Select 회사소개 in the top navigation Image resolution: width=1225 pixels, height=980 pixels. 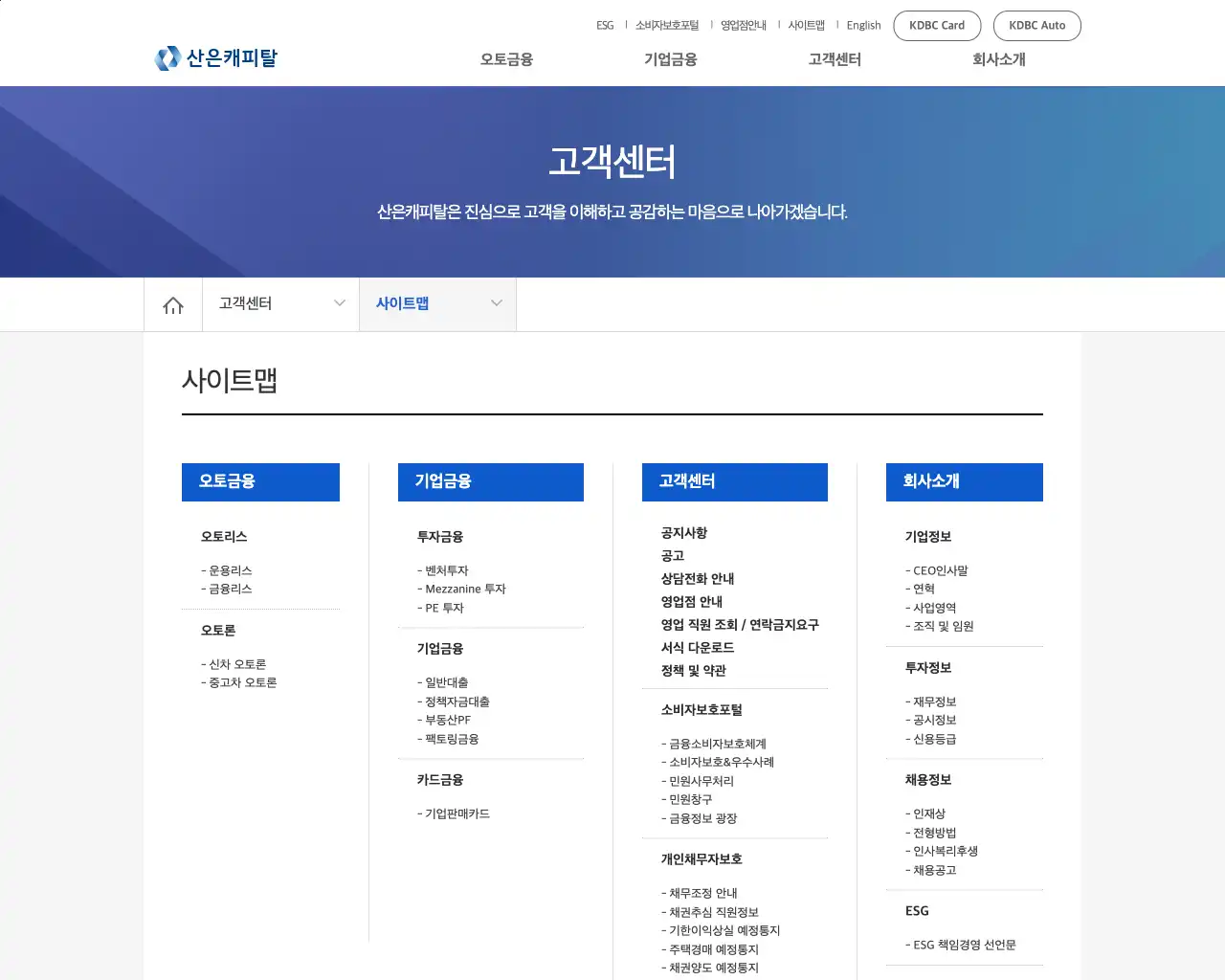(x=997, y=59)
